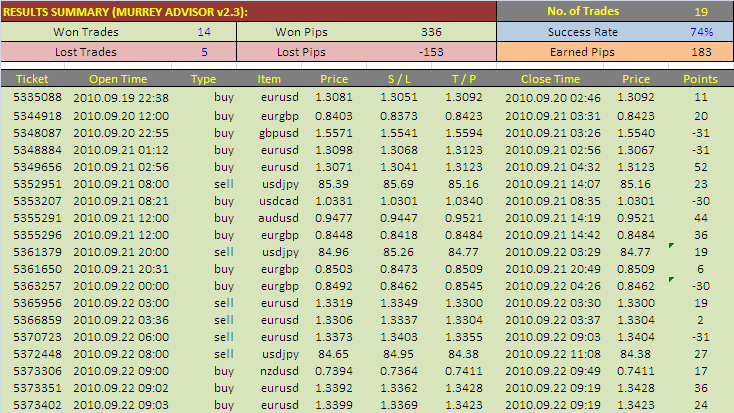The image size is (734, 413).
Task: Click points value 27
Action: [x=701, y=354]
